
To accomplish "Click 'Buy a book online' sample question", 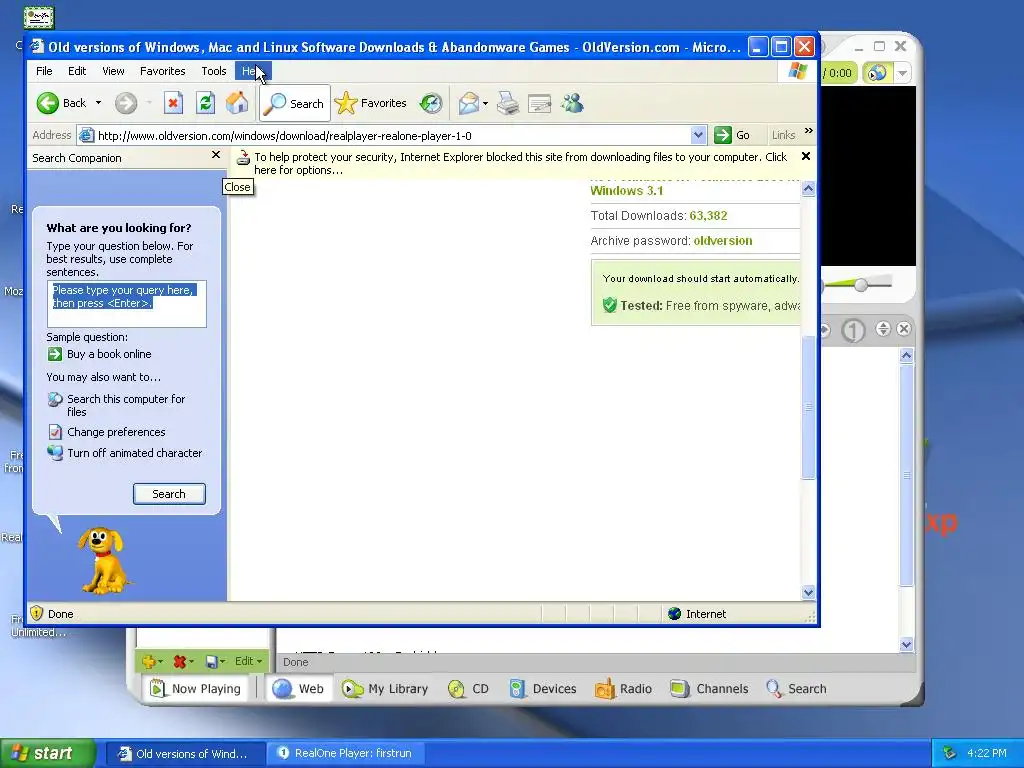I will coord(109,354).
